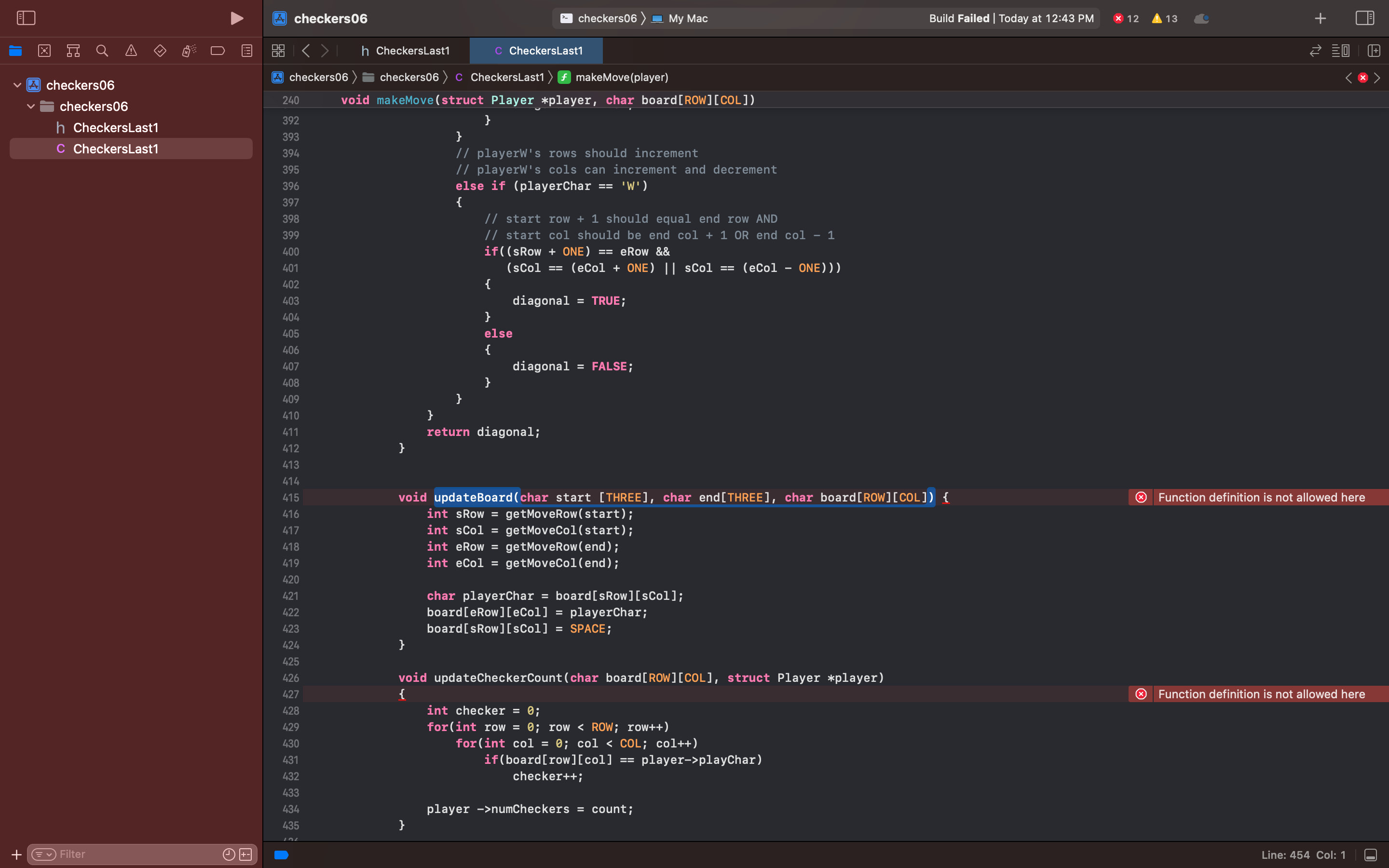Open the Breakpoint navigator tag icon
This screenshot has width=1389, height=868.
(x=217, y=51)
